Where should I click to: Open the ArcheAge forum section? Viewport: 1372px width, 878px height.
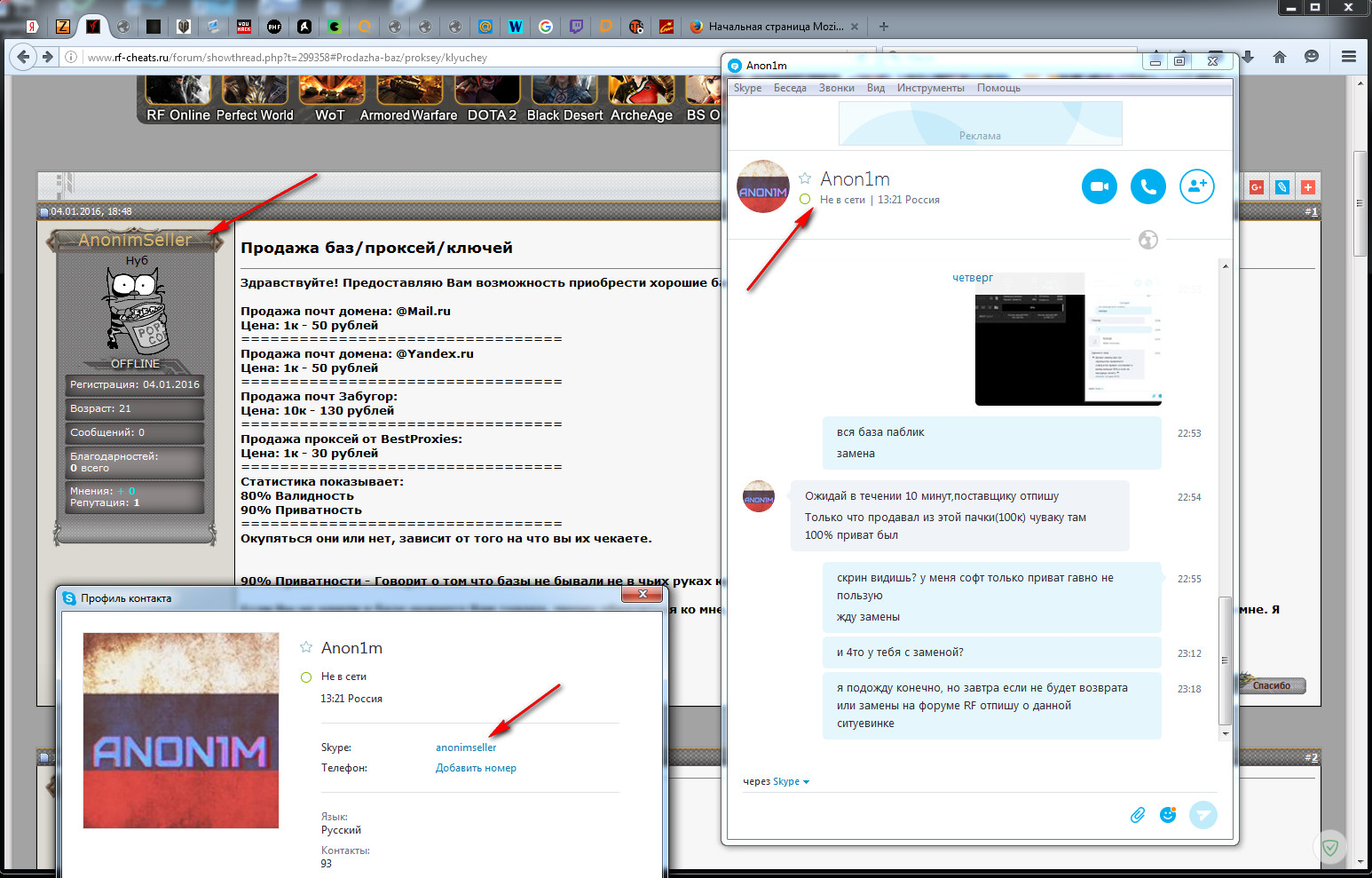(x=642, y=99)
